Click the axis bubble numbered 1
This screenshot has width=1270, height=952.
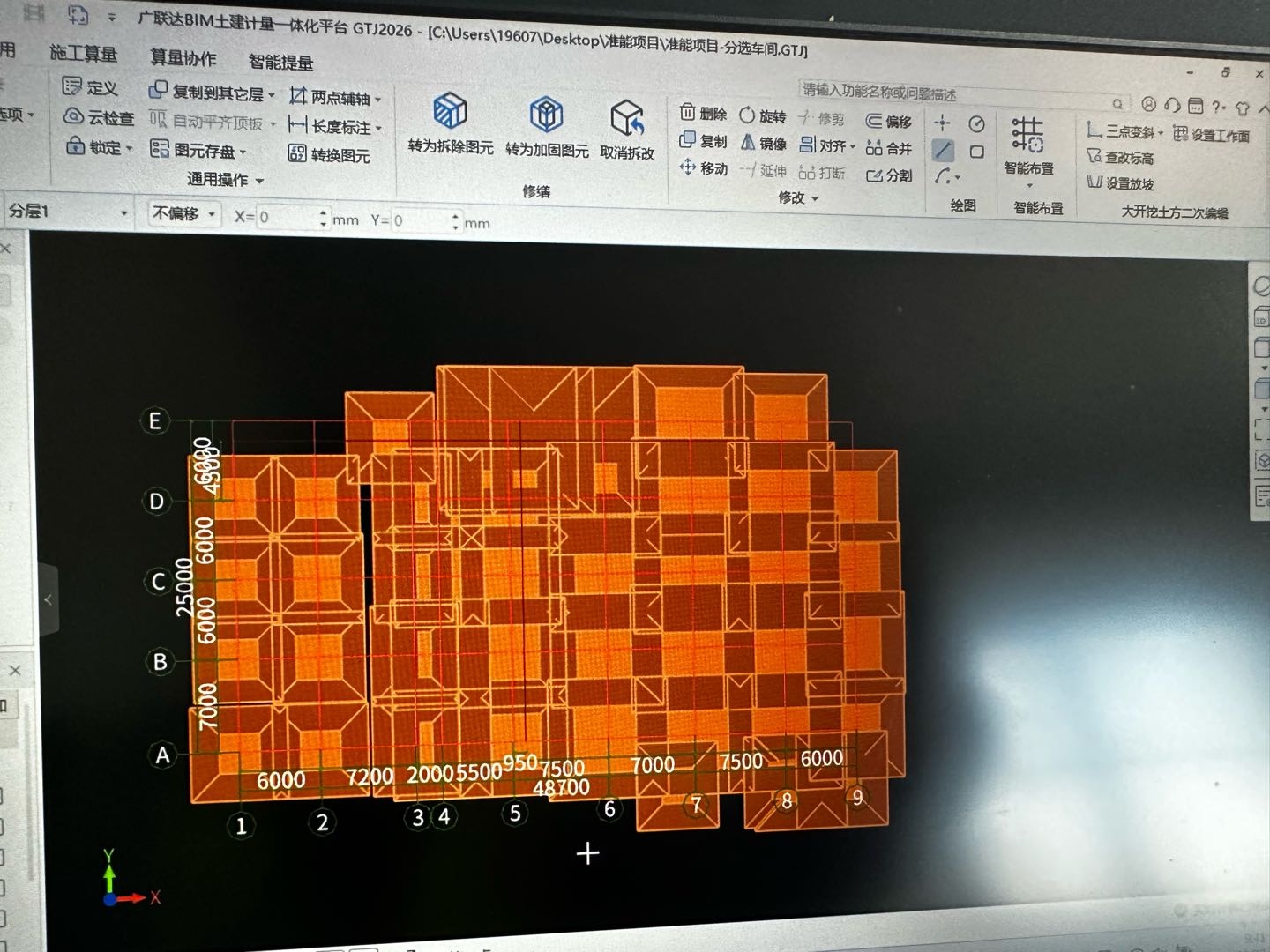(x=241, y=826)
